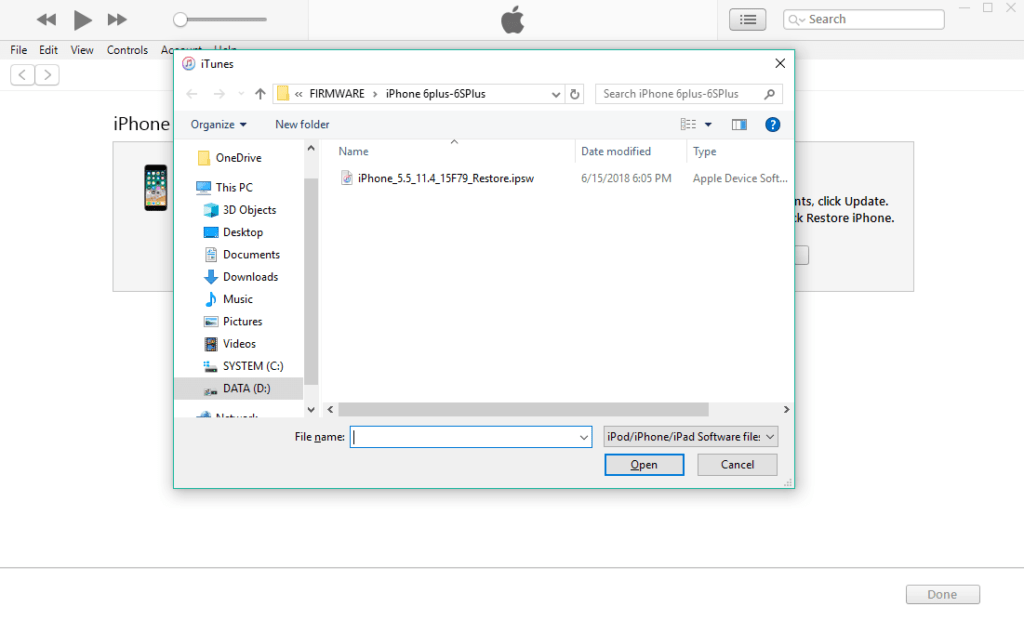Expand the File name dropdown arrow
Screen dimensions: 1024x620
pos(584,437)
